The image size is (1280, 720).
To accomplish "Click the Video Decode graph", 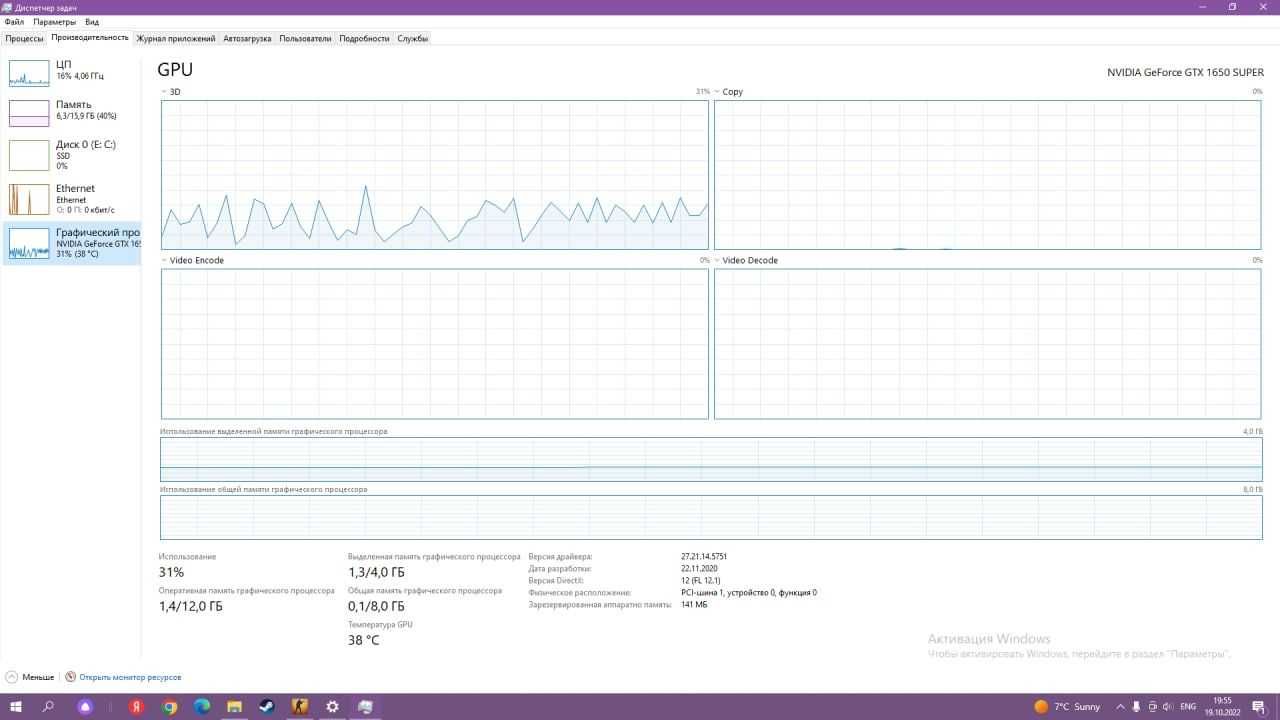I will tap(987, 343).
